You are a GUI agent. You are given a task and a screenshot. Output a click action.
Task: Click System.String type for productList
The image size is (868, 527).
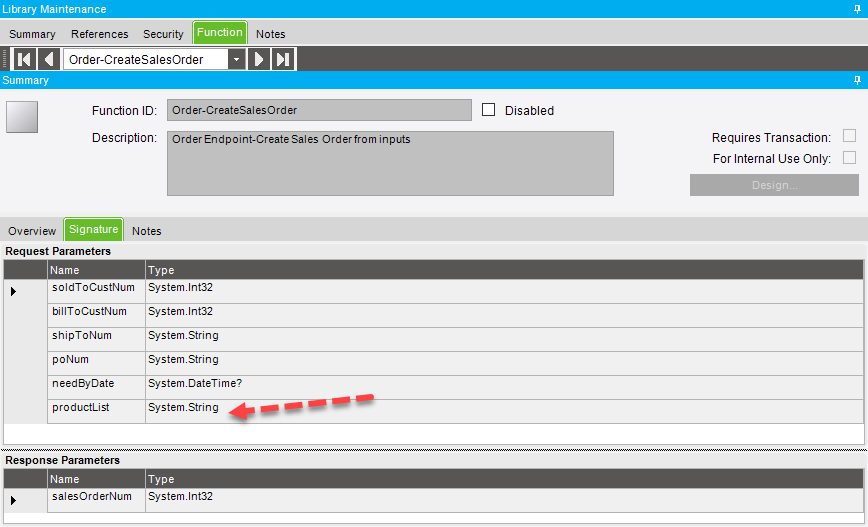click(504, 411)
